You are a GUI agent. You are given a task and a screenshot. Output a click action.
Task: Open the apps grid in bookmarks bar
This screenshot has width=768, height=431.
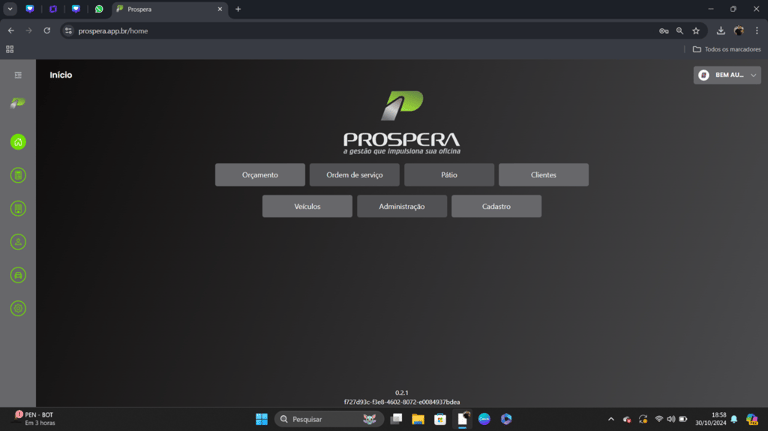(x=10, y=49)
